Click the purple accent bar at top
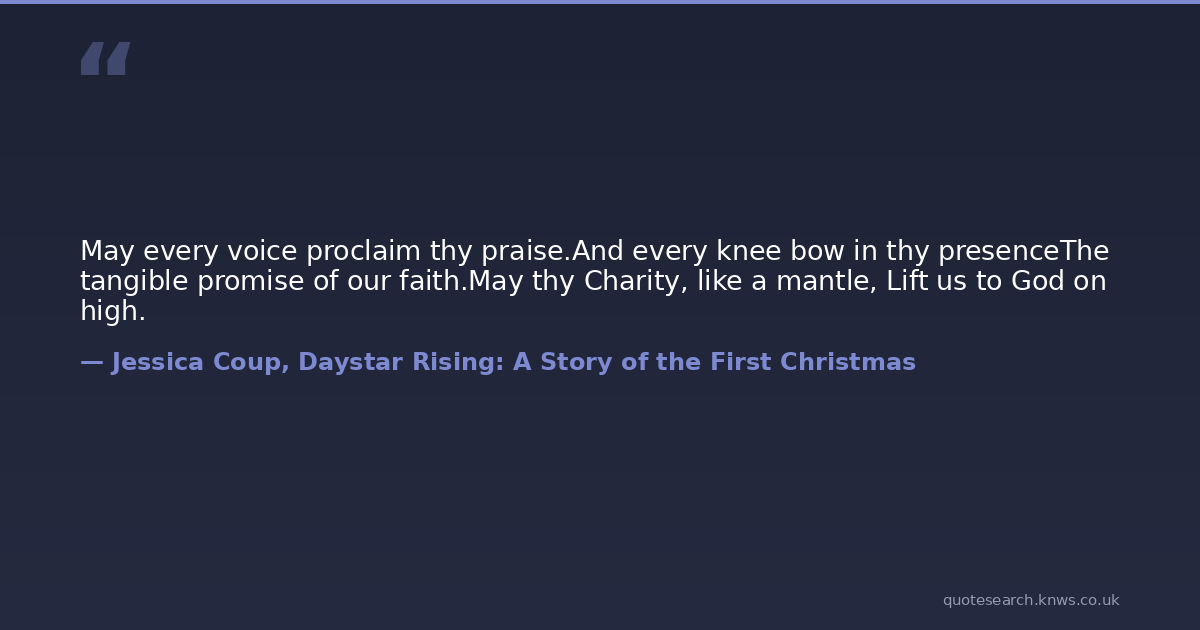1200x630 pixels. tap(600, 2)
